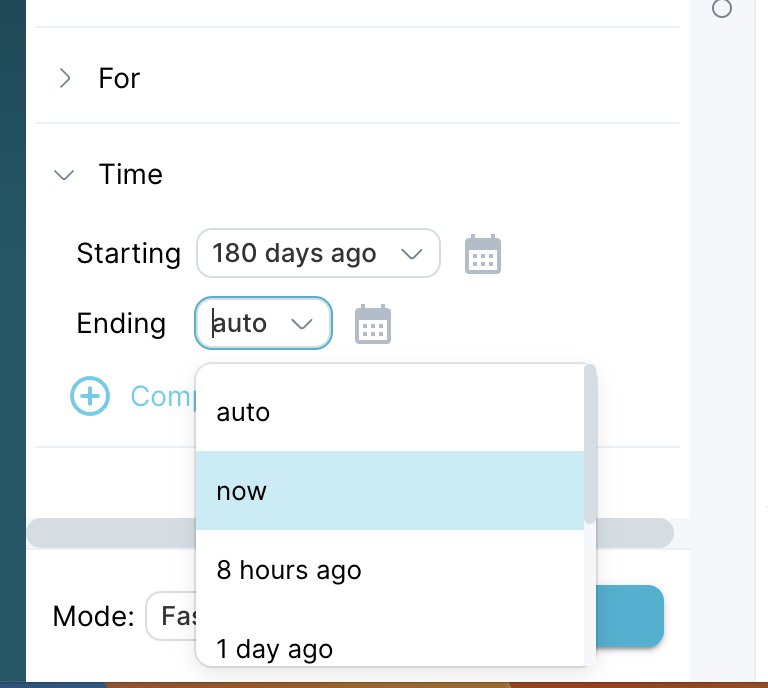Viewport: 768px width, 688px height.
Task: Click the dropdown list vertical scrollbar
Action: click(590, 444)
